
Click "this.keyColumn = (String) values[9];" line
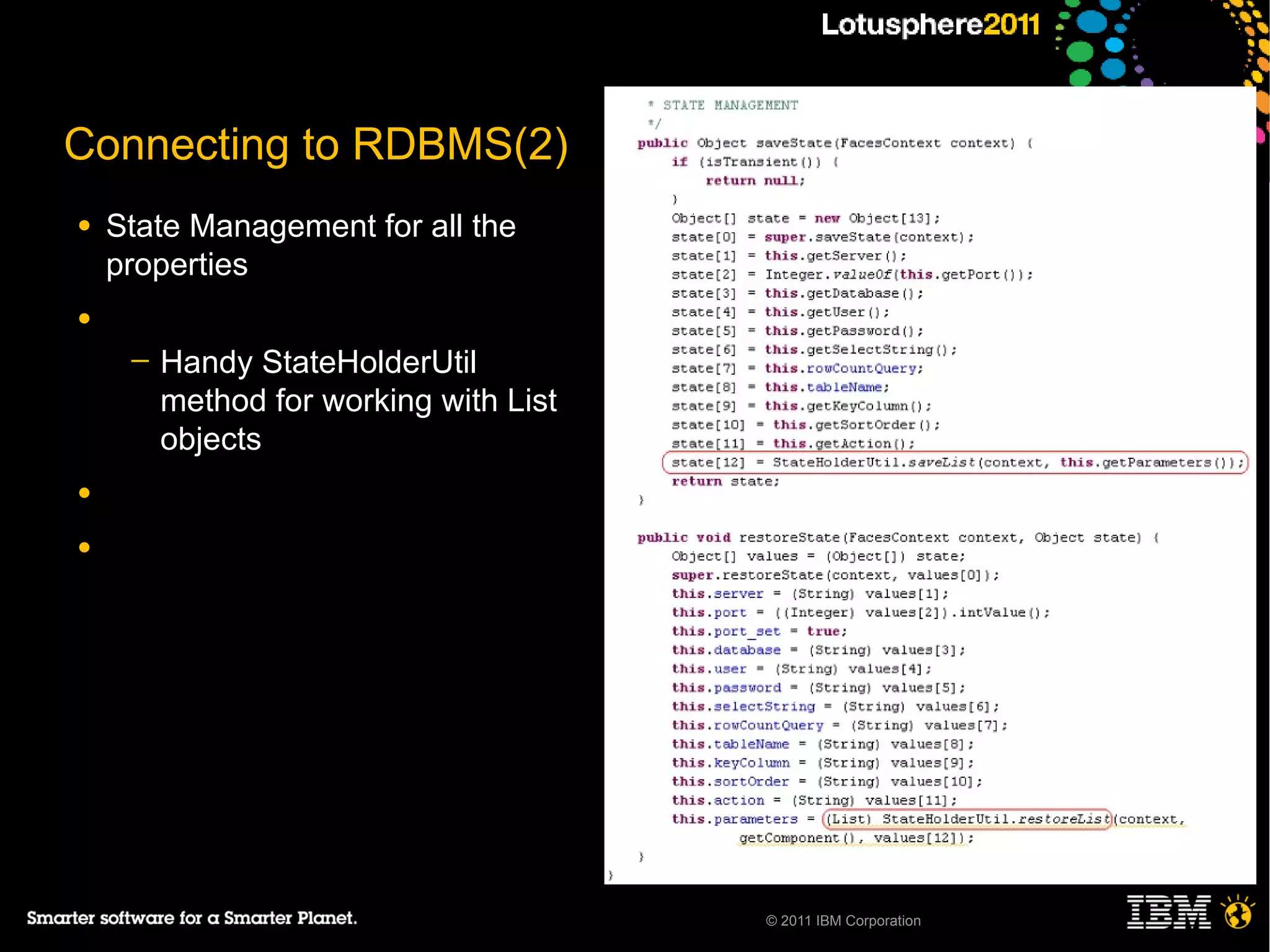pos(823,763)
